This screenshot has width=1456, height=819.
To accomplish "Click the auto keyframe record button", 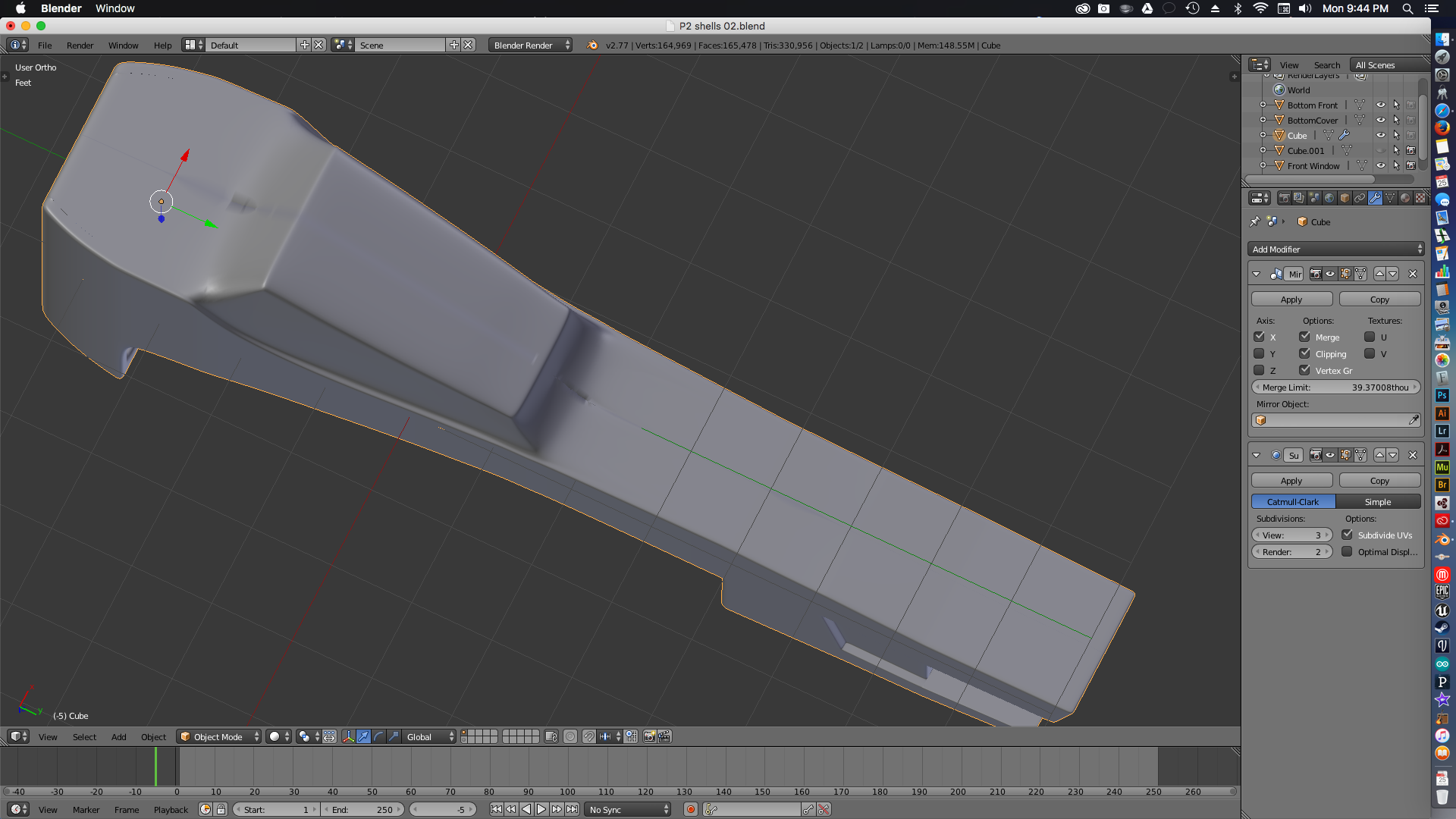I will [690, 809].
